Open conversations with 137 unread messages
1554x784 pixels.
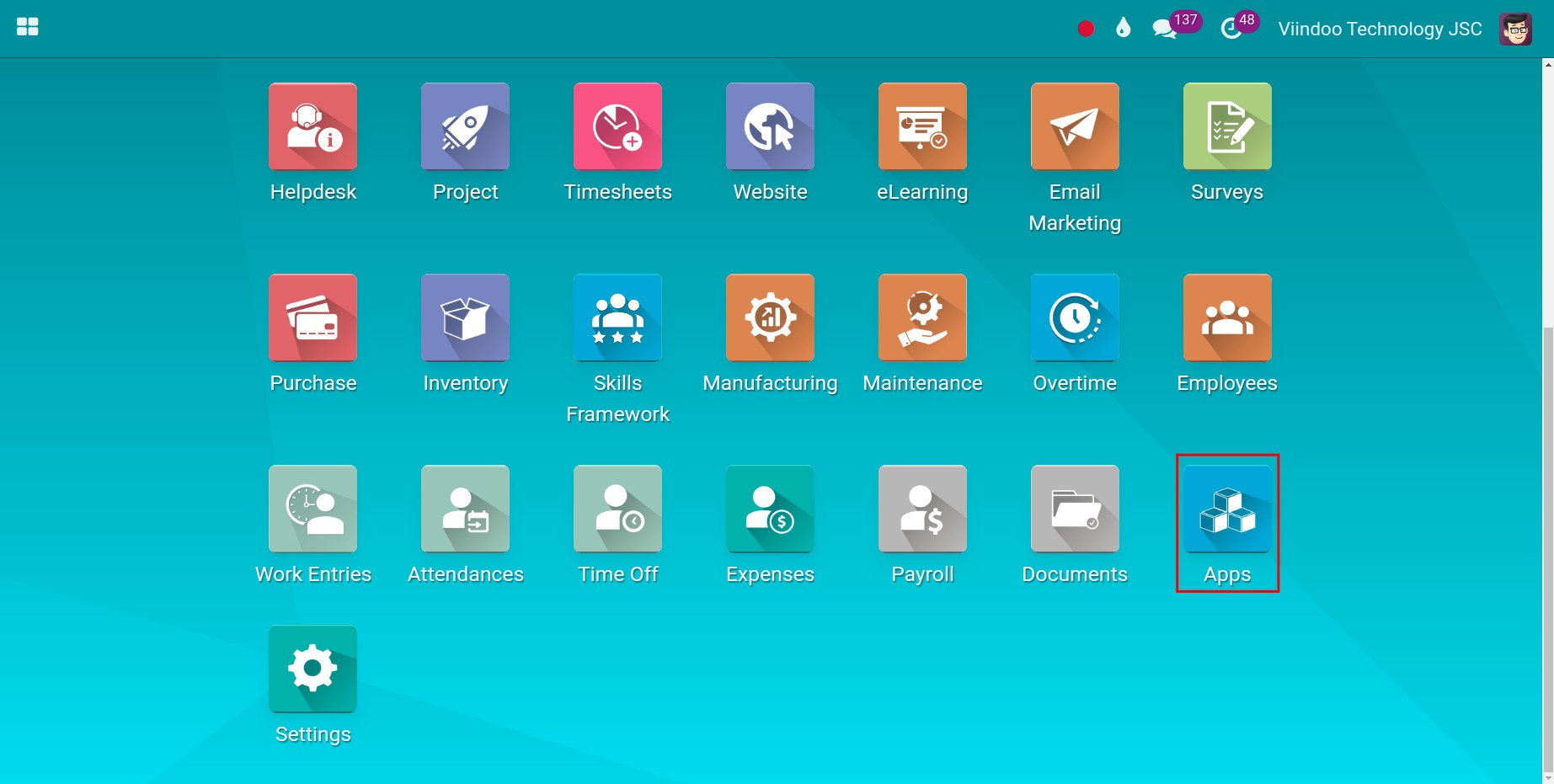pyautogui.click(x=1176, y=25)
